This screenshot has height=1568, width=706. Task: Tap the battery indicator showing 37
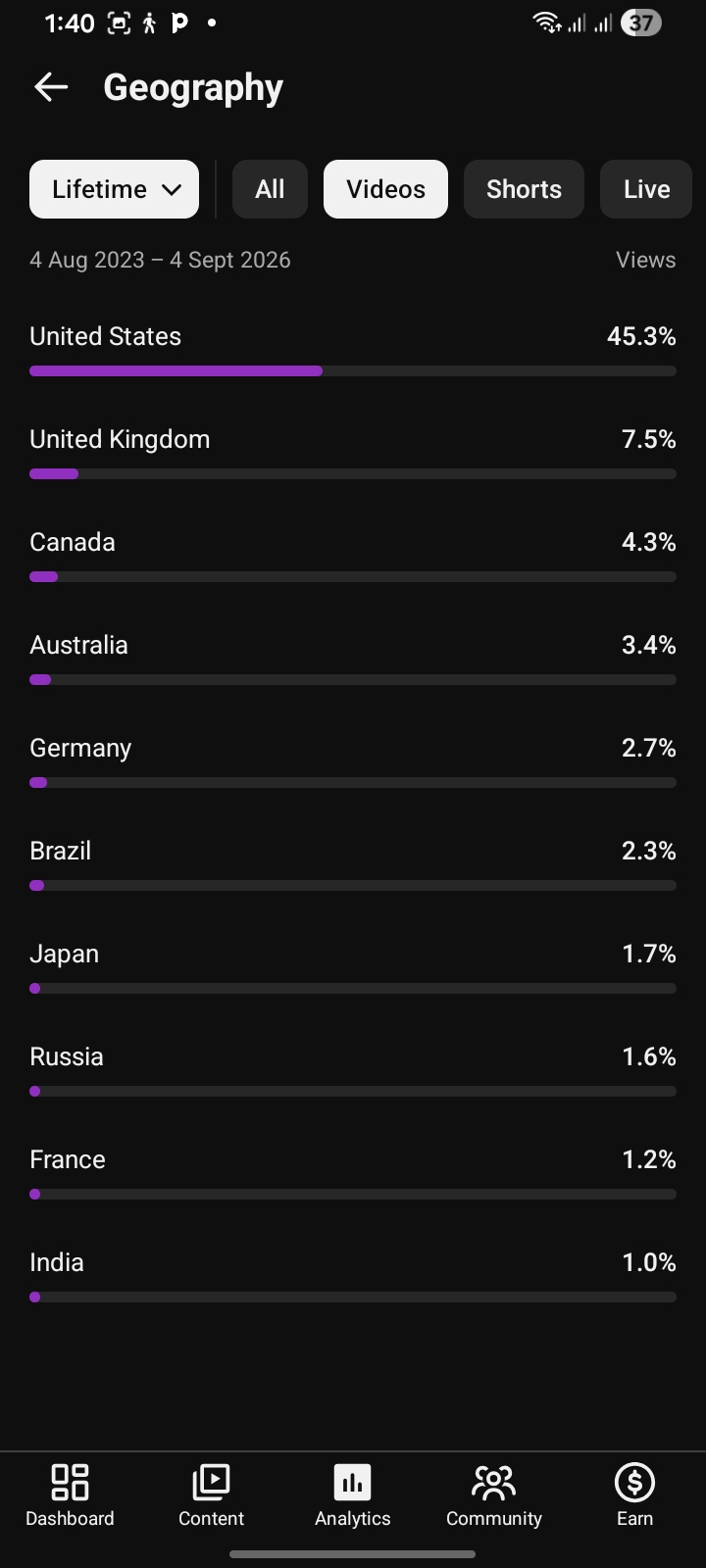(641, 23)
